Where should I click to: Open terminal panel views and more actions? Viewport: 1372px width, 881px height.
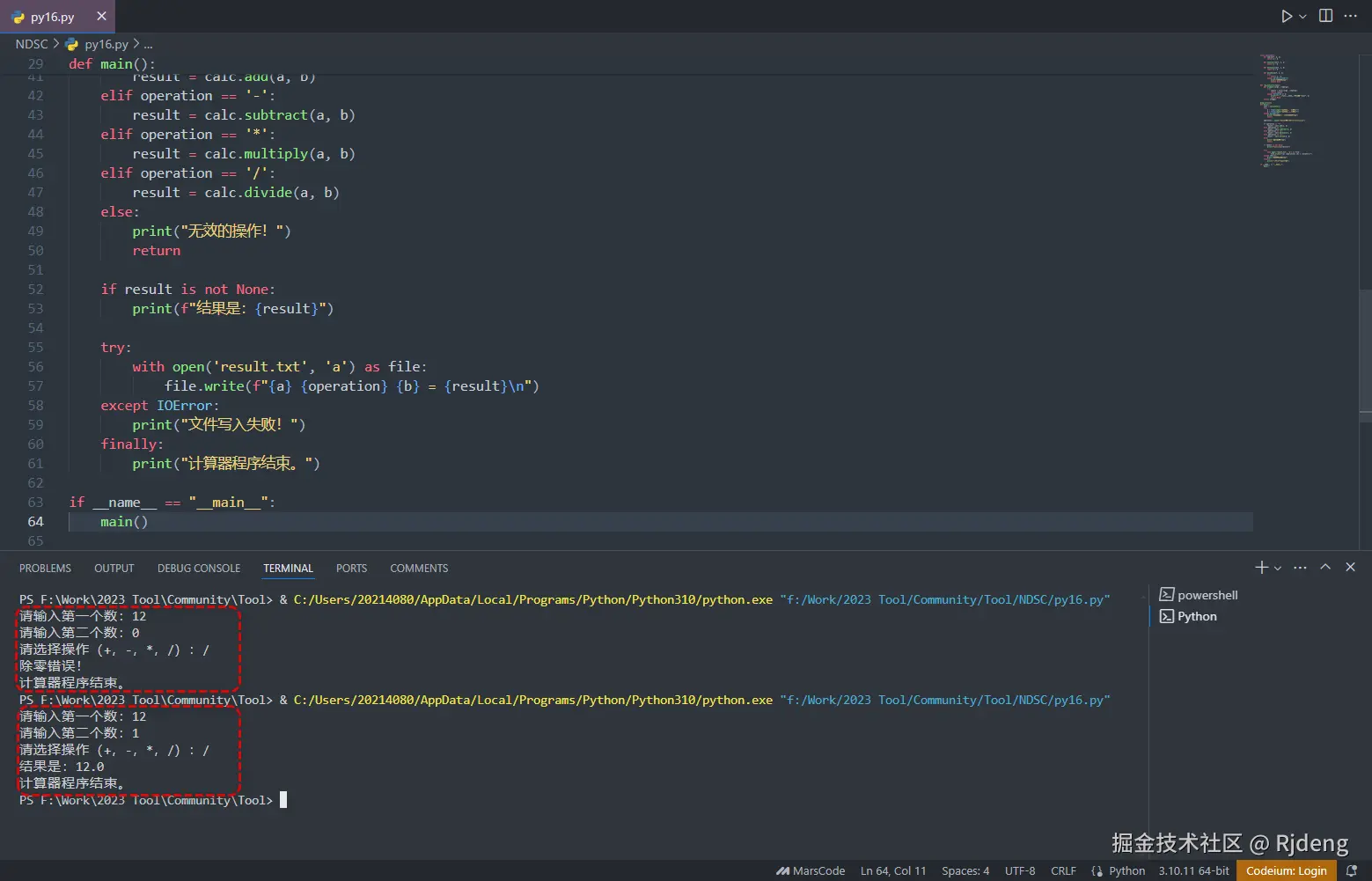[1300, 568]
